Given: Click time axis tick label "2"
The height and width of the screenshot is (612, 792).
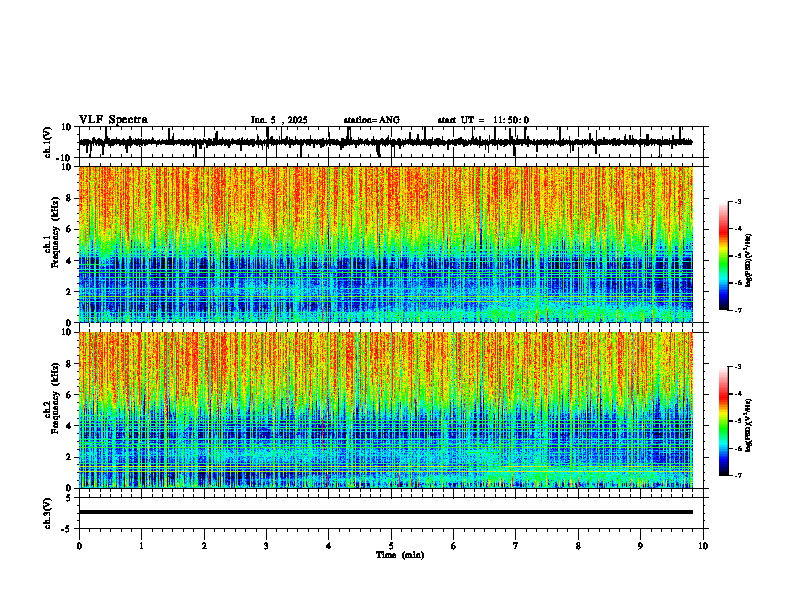Looking at the screenshot, I should [x=204, y=546].
